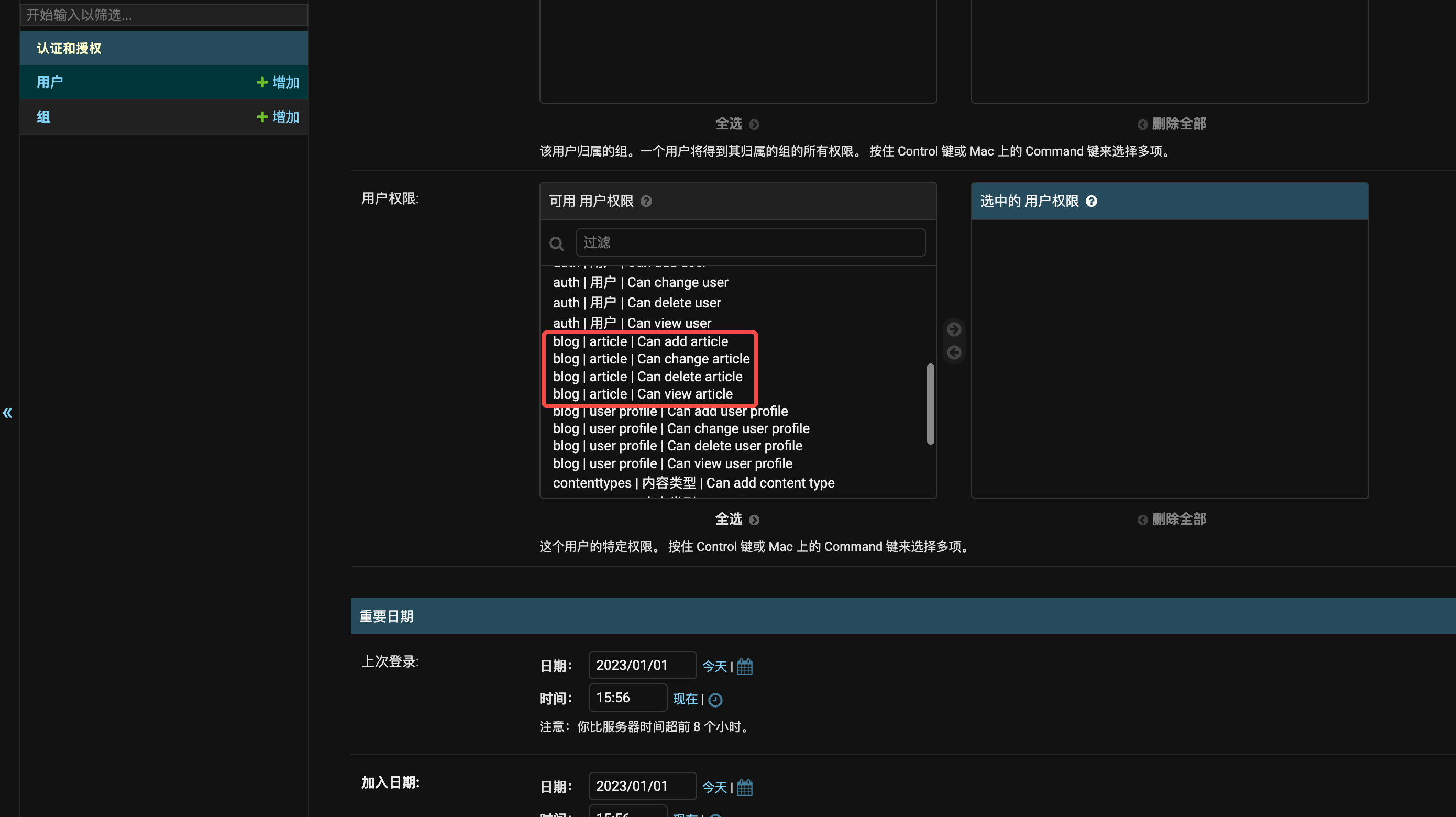
Task: Select 'auth | 用户 | Can change user'
Action: 641,282
